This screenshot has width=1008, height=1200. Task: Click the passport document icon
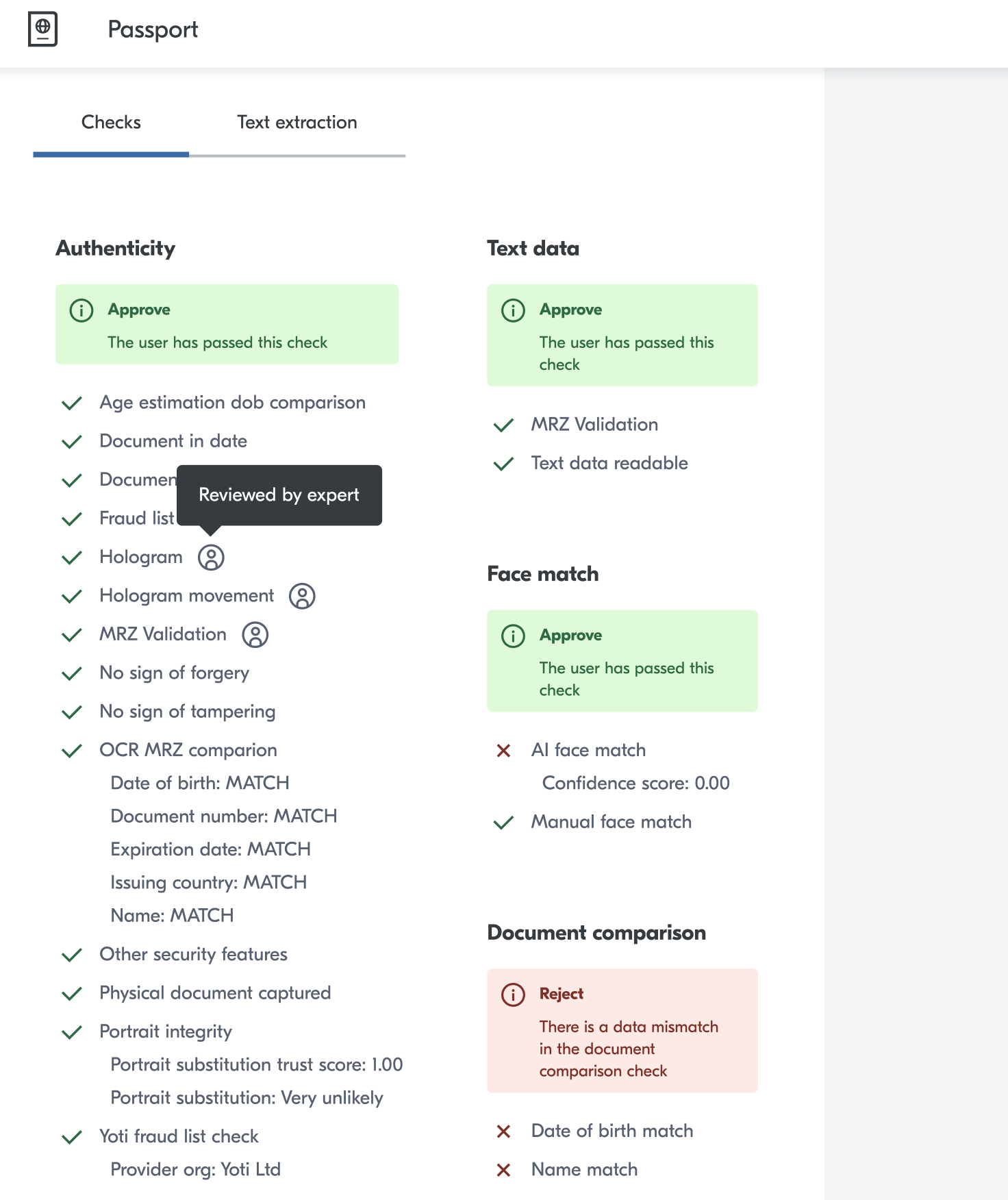coord(42,29)
